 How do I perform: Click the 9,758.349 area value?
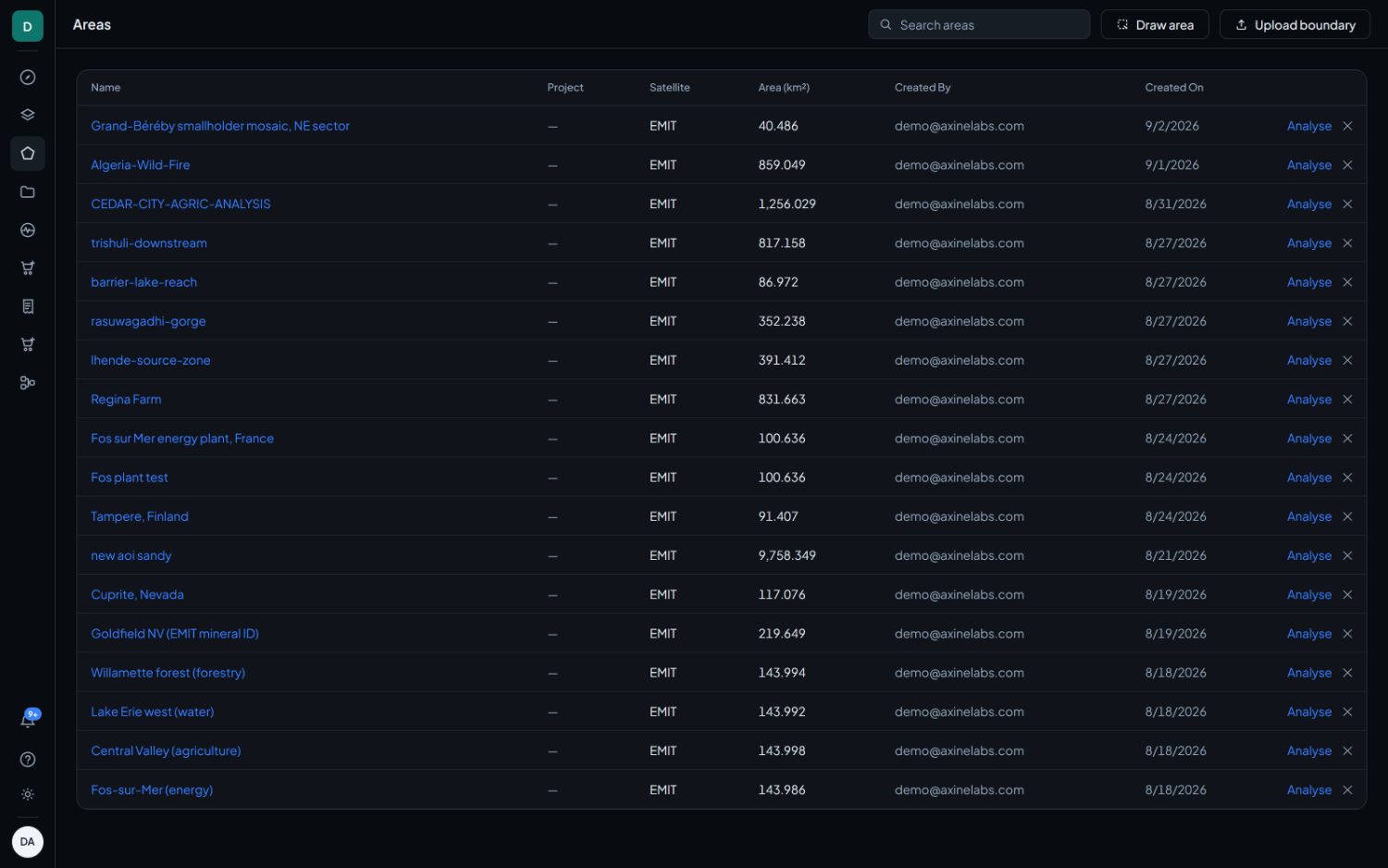[787, 555]
